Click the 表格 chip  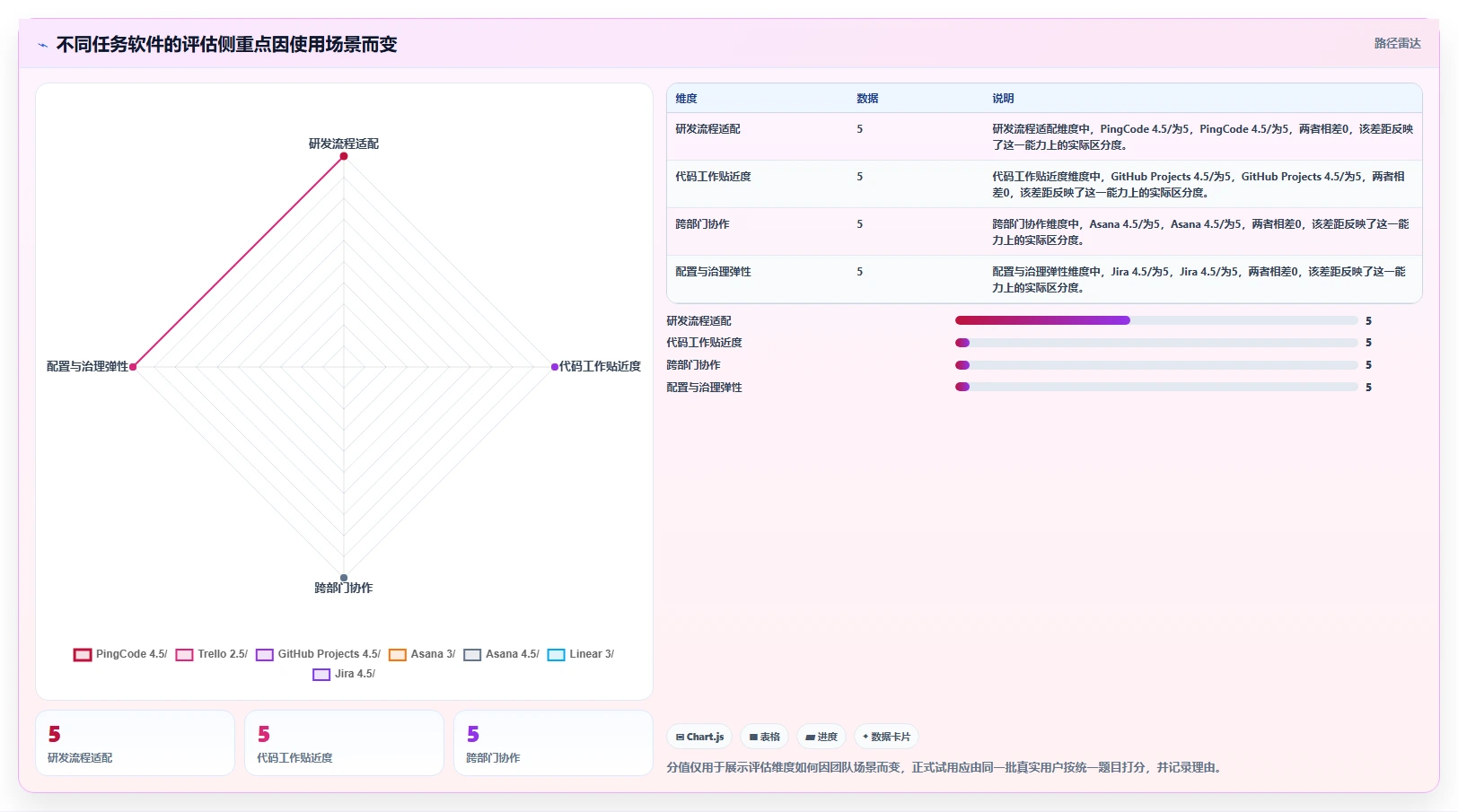[764, 737]
